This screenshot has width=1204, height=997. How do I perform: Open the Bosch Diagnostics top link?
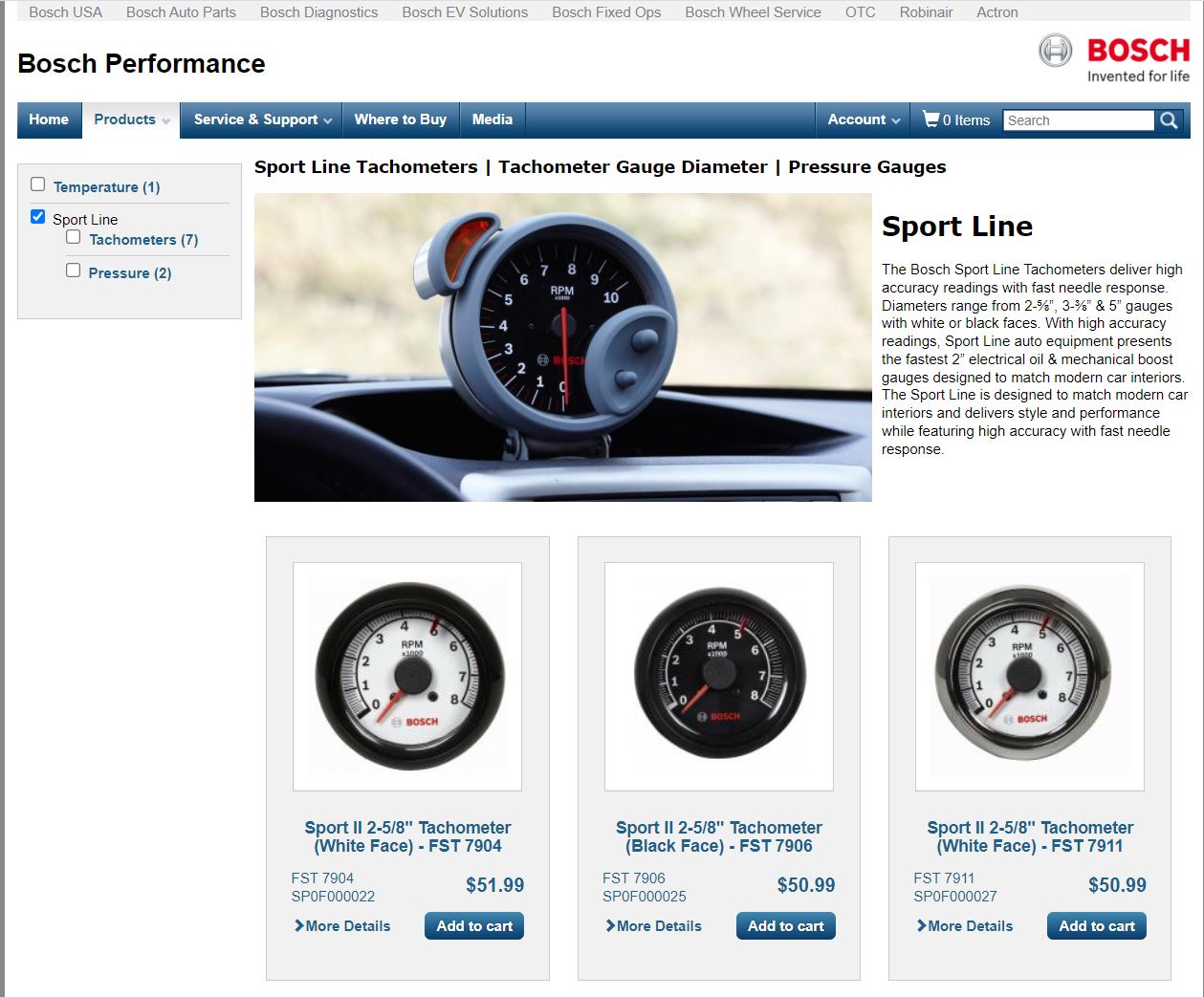[318, 12]
